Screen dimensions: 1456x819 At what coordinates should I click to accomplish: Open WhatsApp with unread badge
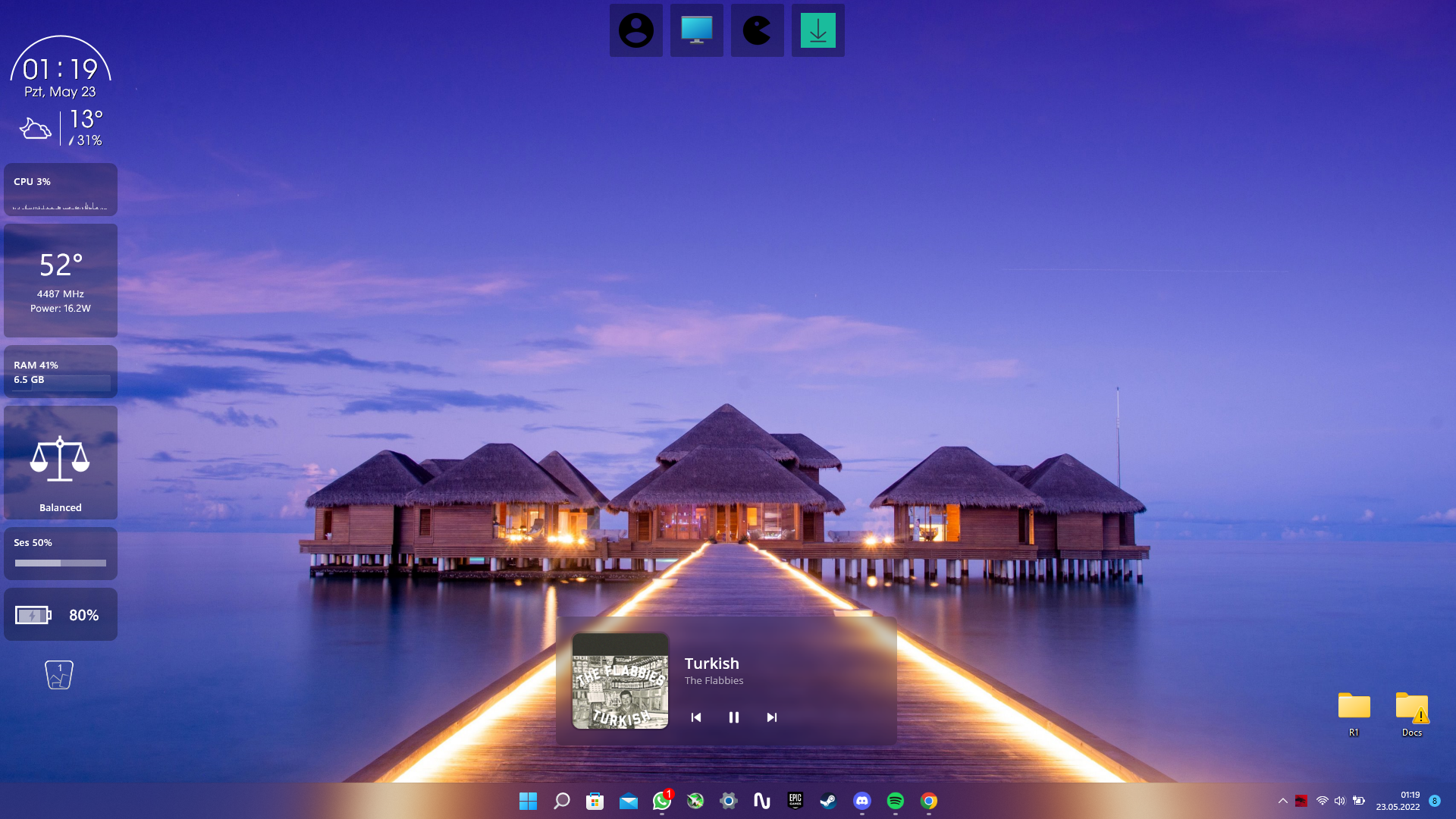[x=661, y=801]
